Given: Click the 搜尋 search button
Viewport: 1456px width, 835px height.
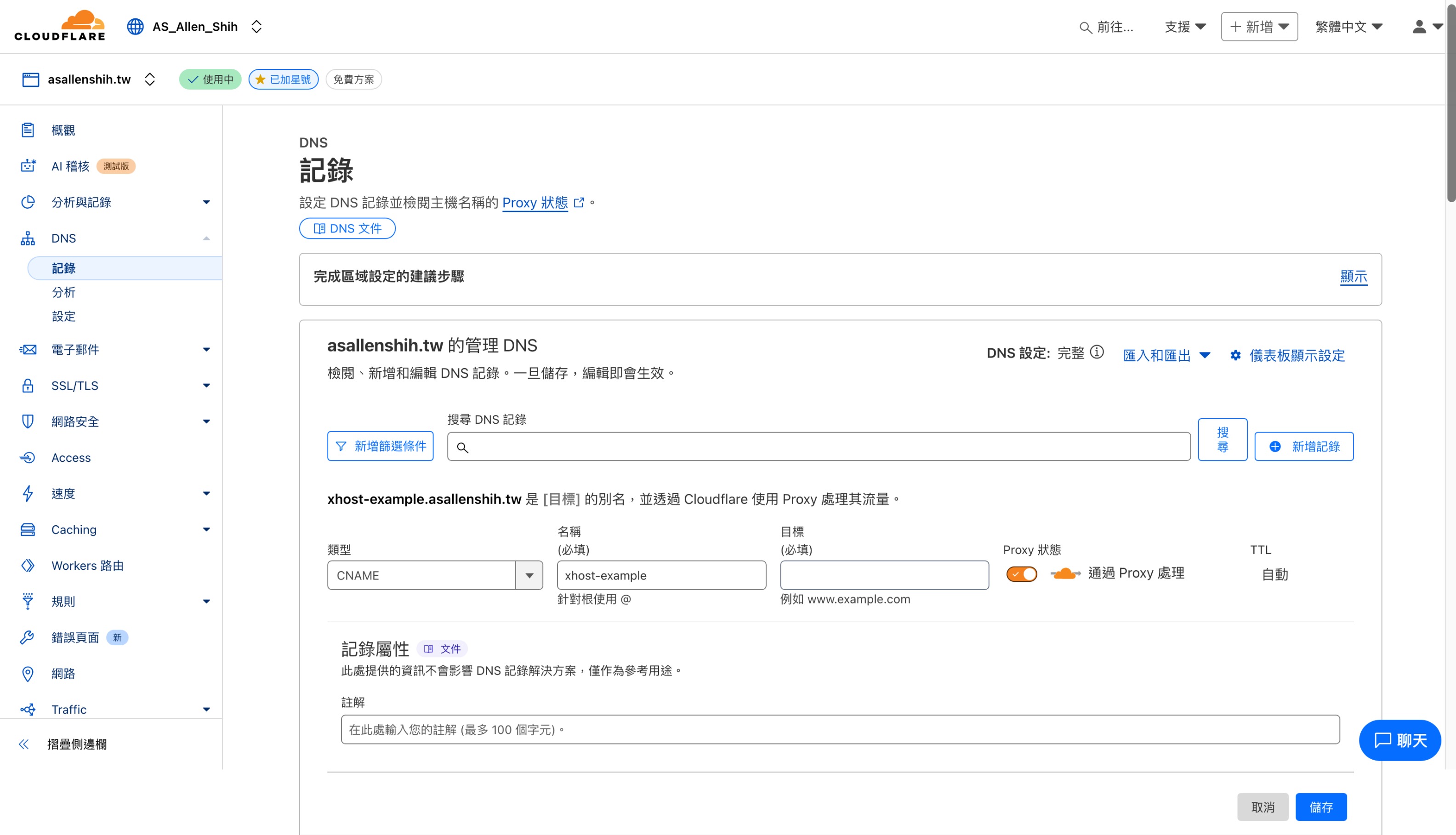Looking at the screenshot, I should point(1223,439).
